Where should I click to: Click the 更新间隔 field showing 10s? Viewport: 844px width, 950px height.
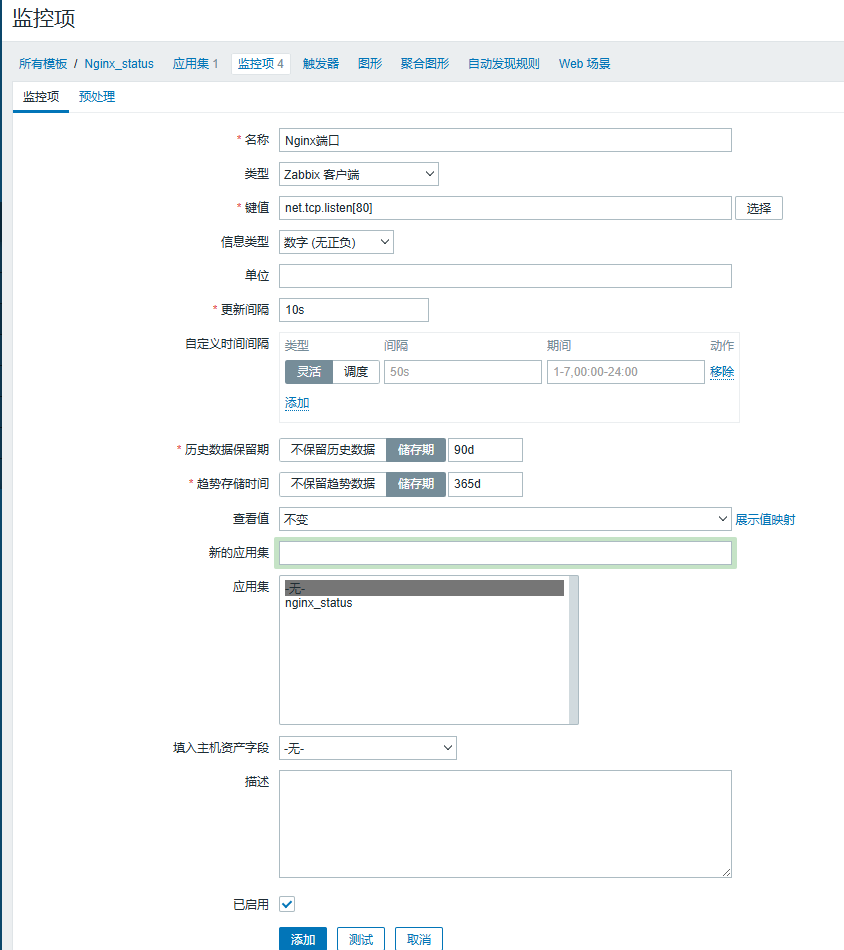[x=354, y=310]
